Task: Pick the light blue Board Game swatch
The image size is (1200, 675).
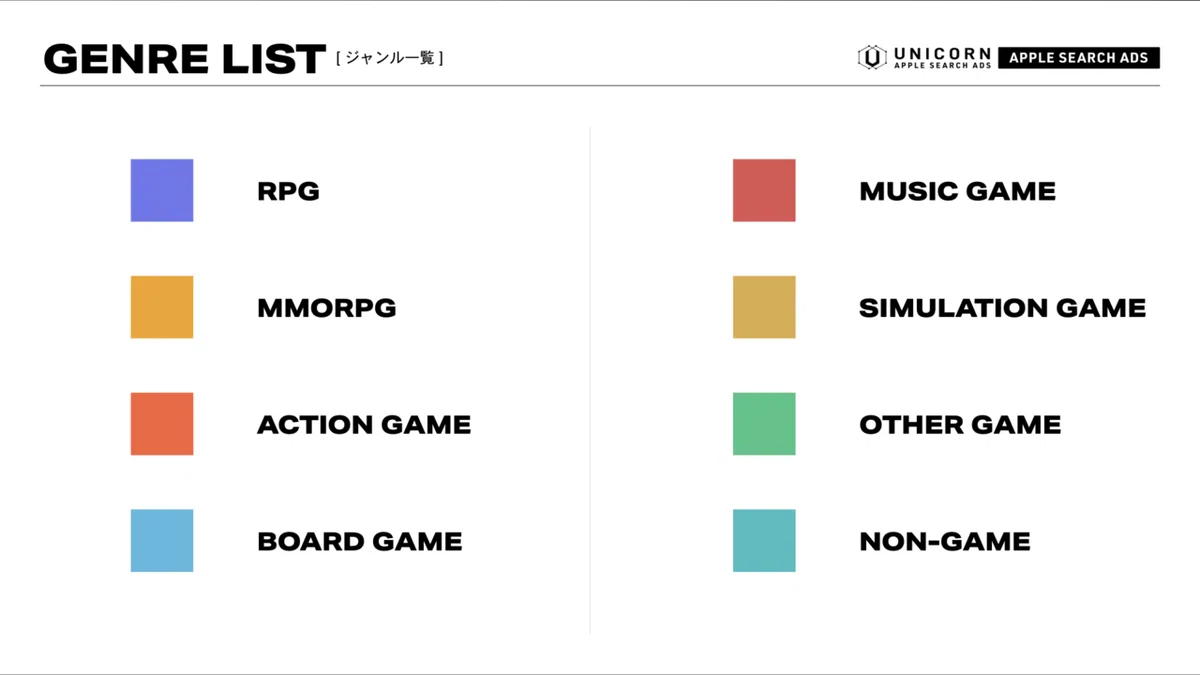Action: pos(162,541)
